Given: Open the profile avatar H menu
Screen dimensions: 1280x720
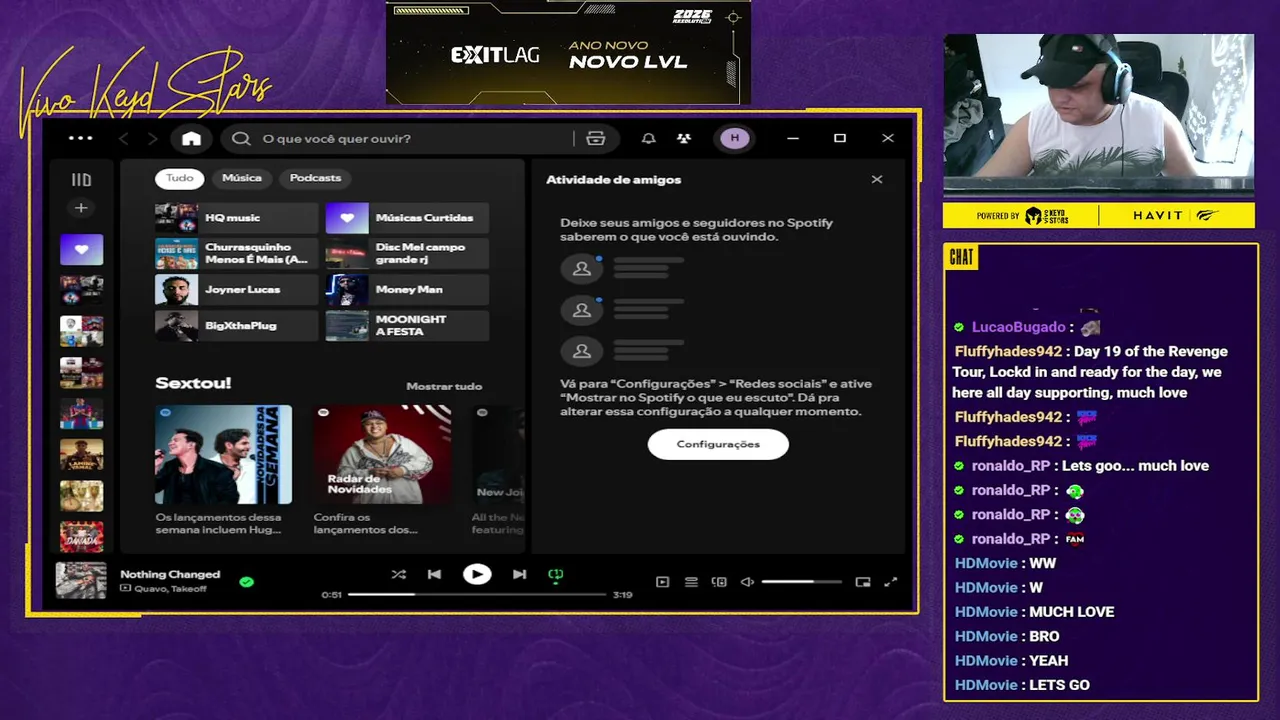Looking at the screenshot, I should pos(735,138).
